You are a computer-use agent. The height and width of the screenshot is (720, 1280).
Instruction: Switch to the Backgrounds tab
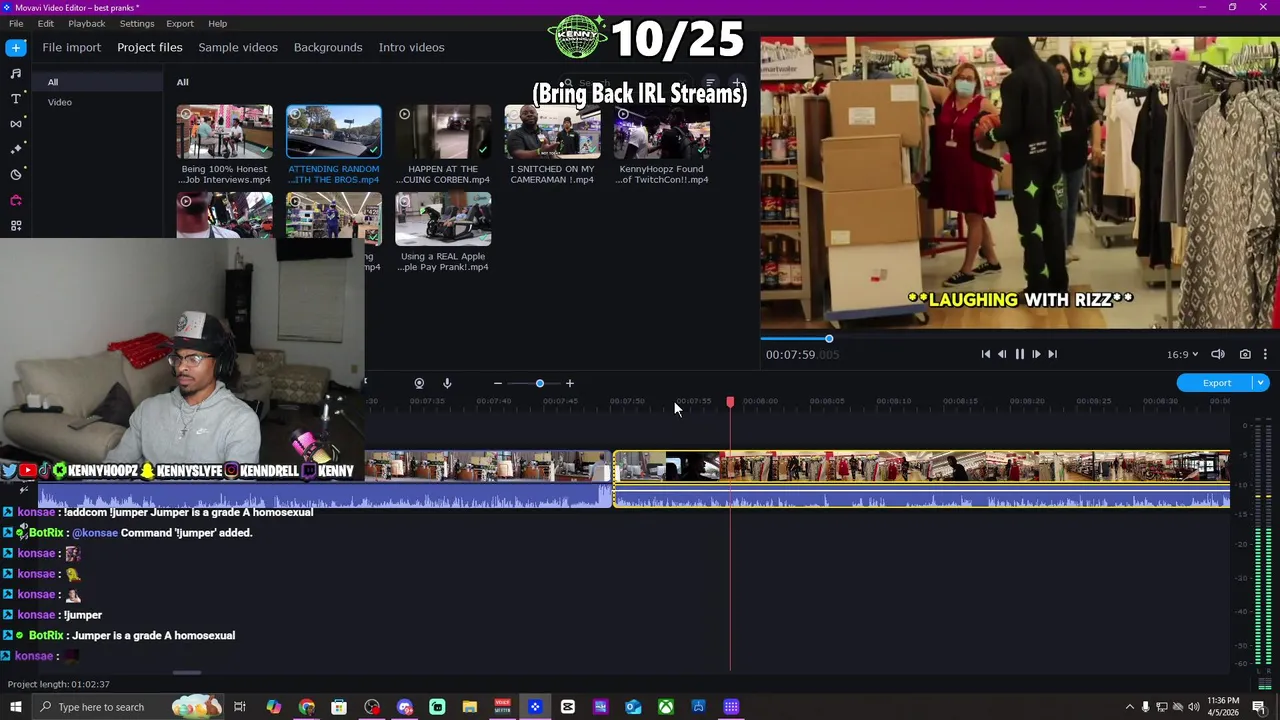328,47
